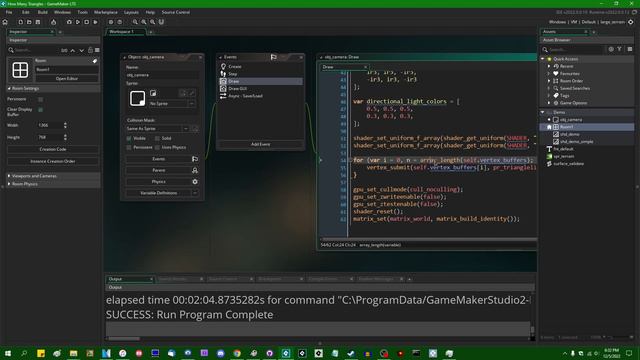Image resolution: width=640 pixels, height=360 pixels.
Task: Stop the running game via toolbar
Action: point(87,22)
